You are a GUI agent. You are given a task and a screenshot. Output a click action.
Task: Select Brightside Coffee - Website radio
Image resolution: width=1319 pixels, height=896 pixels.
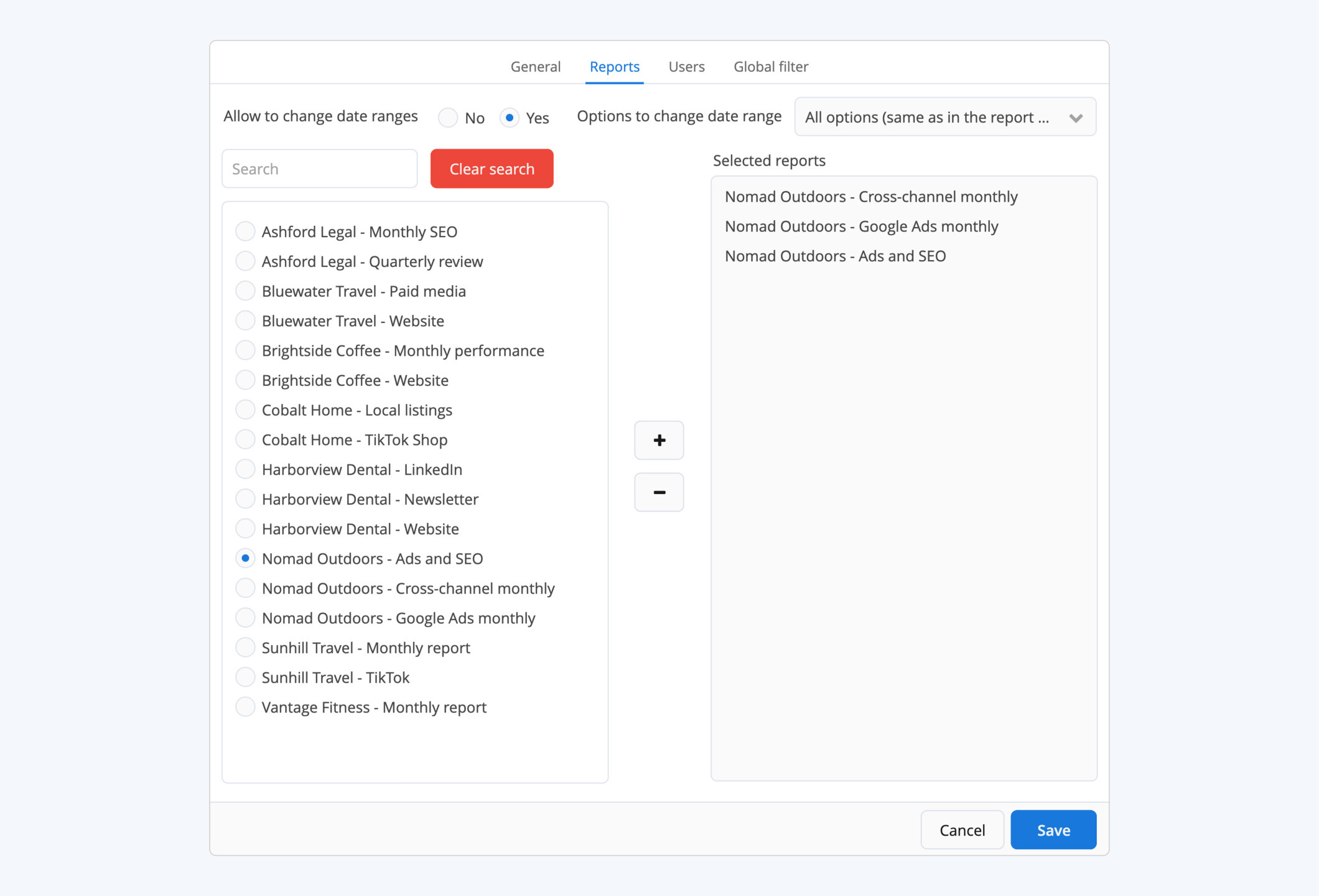coord(245,380)
